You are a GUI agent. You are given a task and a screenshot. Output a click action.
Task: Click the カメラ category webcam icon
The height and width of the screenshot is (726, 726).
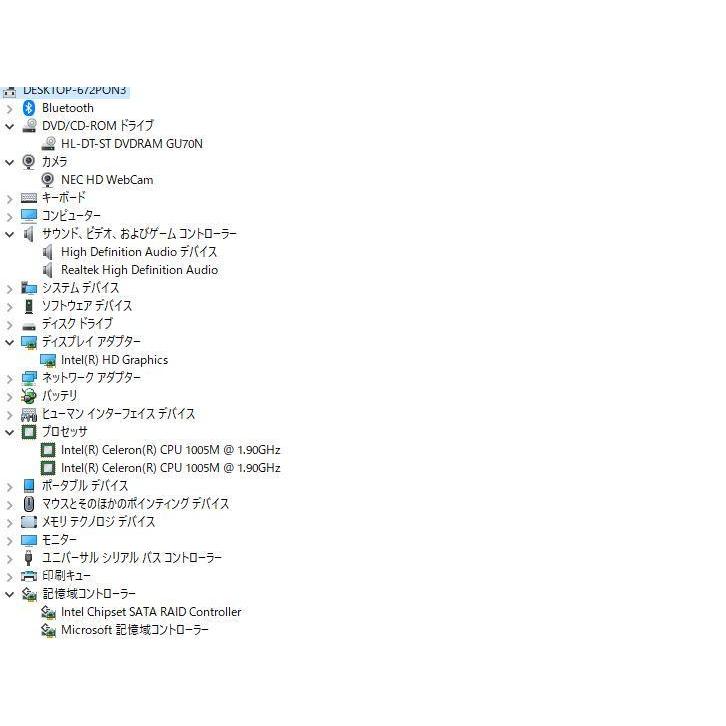[29, 162]
